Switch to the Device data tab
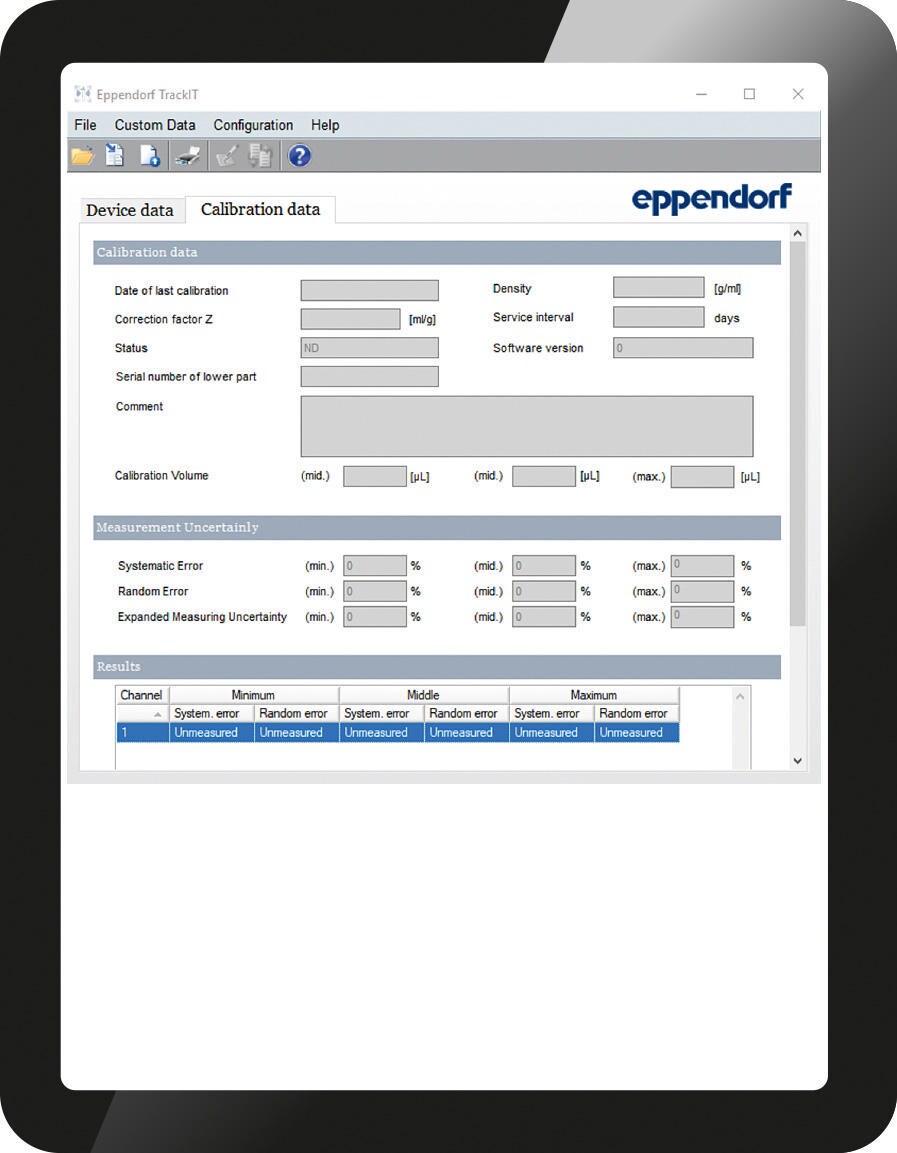Image resolution: width=897 pixels, height=1153 pixels. tap(130, 210)
